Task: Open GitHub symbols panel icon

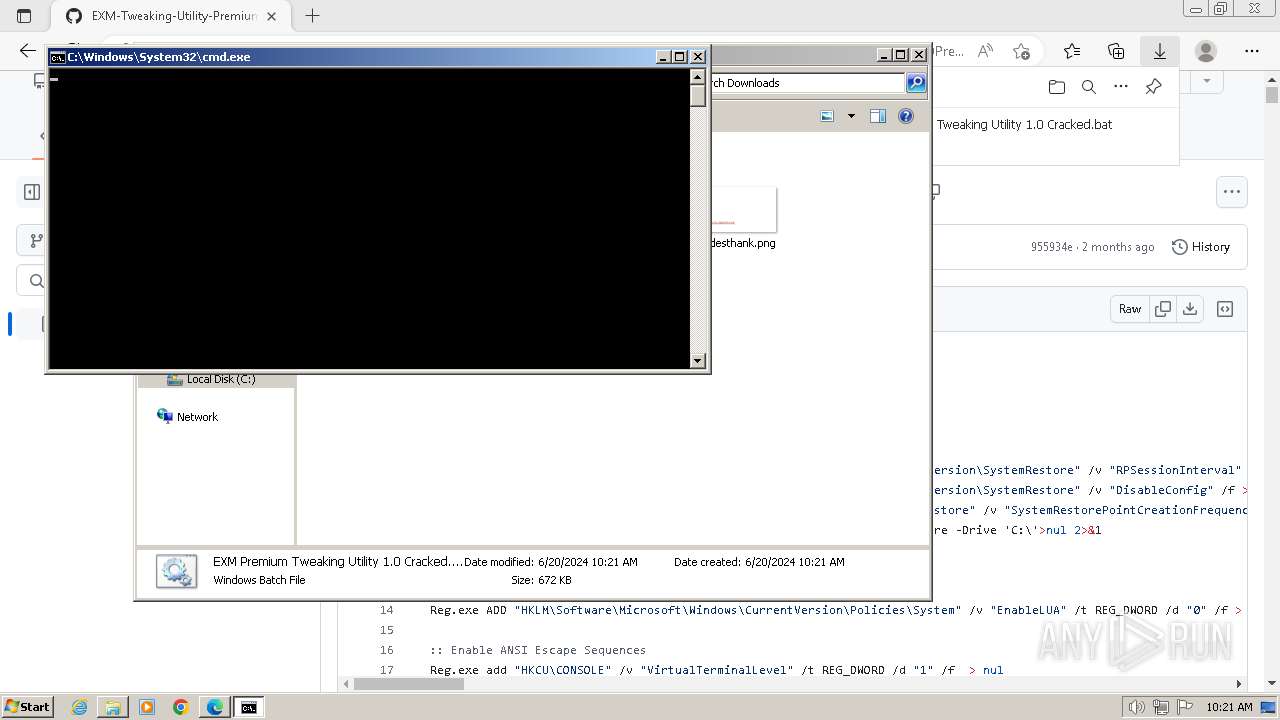Action: click(x=1225, y=309)
